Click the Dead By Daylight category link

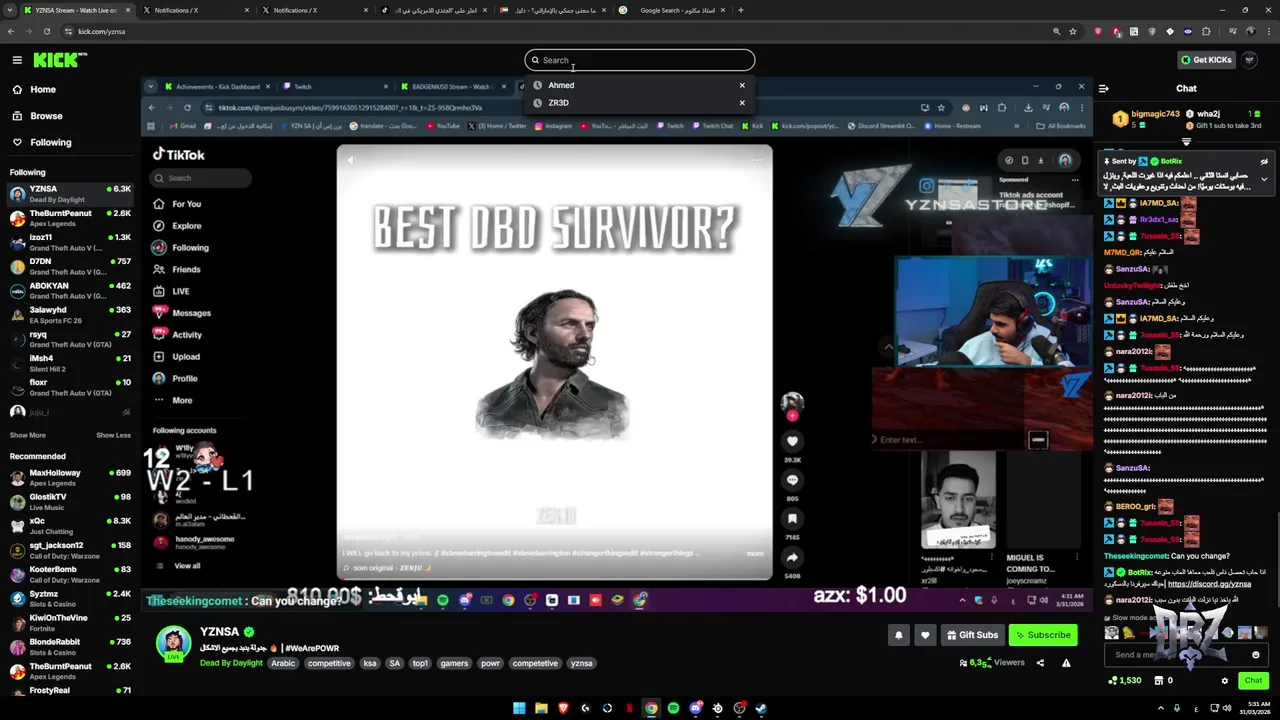pyautogui.click(x=231, y=663)
